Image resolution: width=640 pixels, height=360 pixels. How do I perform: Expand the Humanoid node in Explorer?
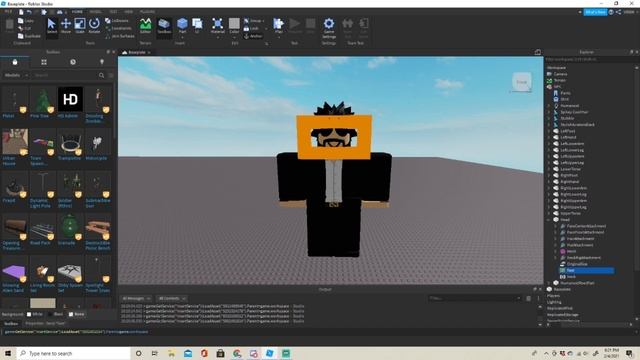click(549, 106)
